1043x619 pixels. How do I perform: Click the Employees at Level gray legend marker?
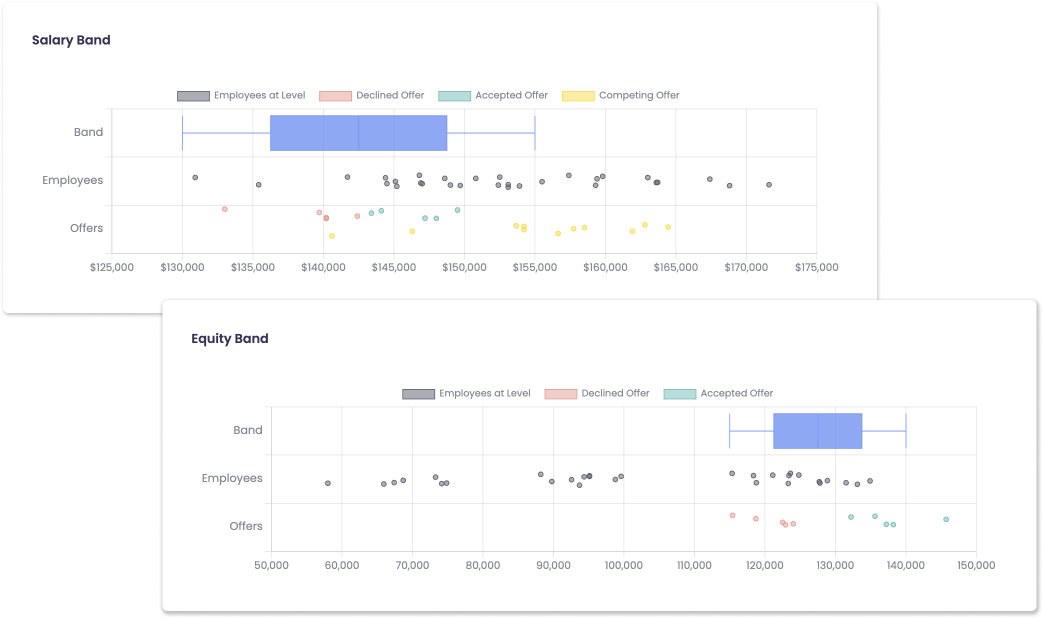191,95
